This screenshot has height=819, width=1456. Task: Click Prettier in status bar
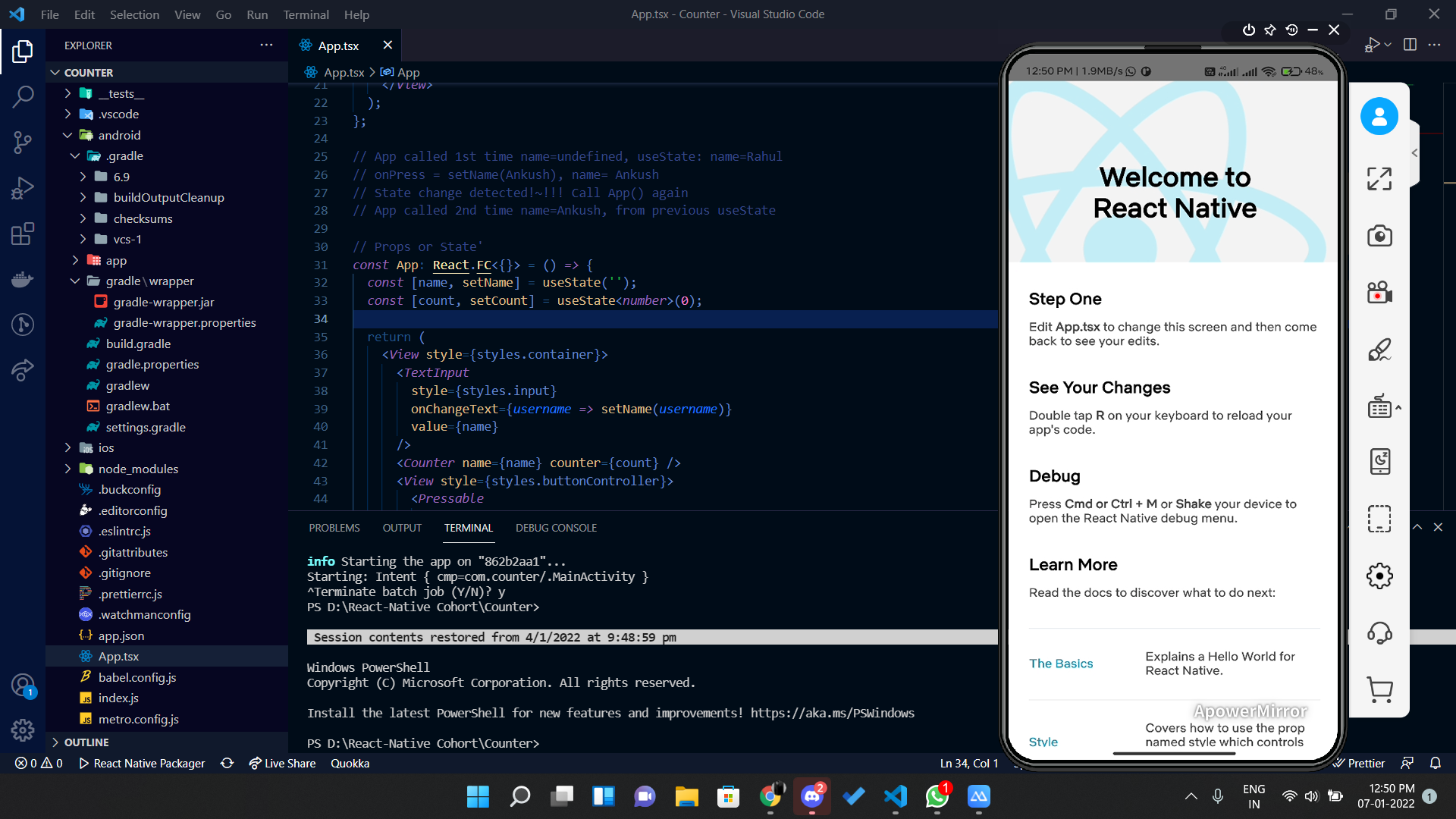(1359, 763)
